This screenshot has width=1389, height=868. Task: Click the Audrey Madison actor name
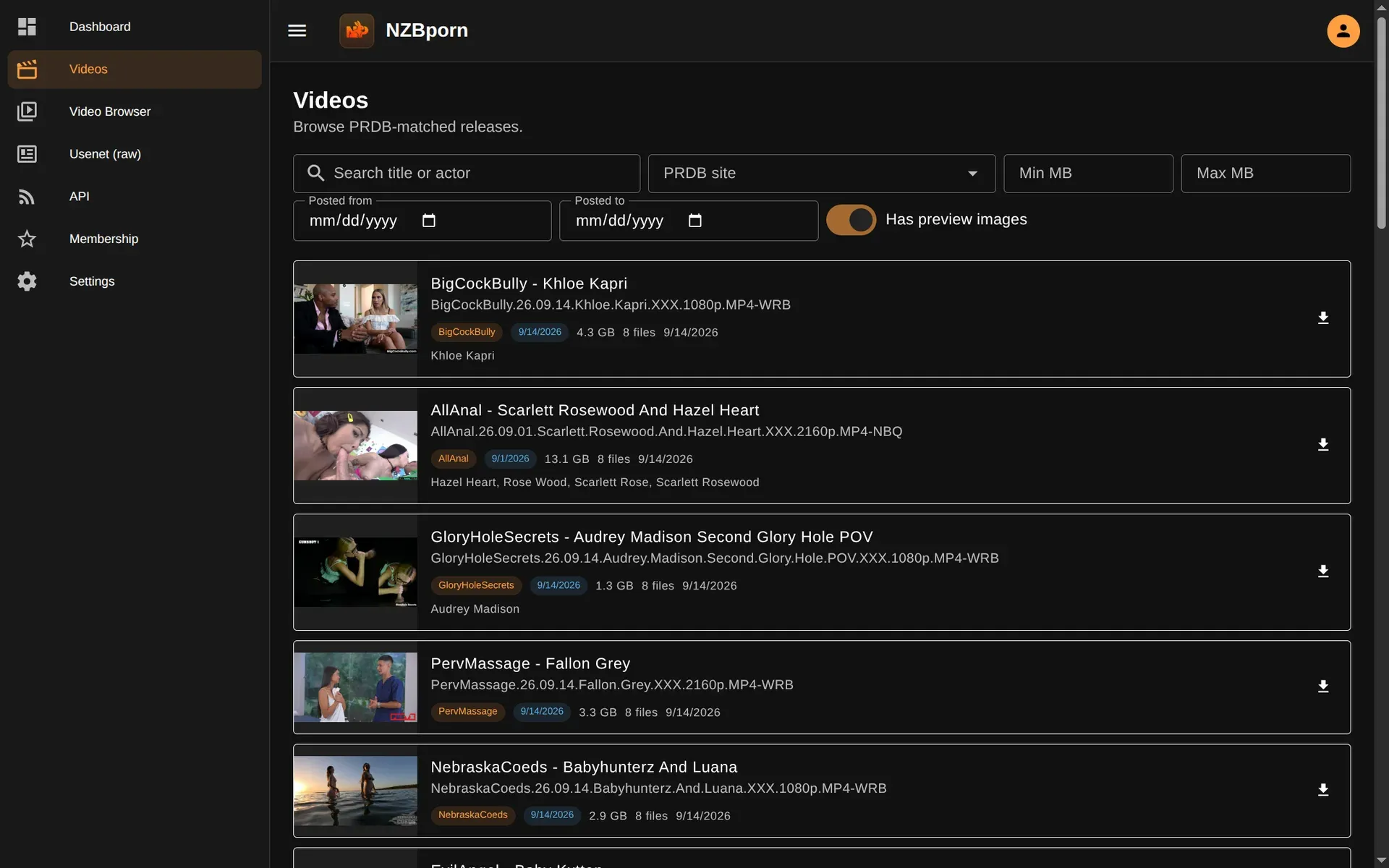(x=475, y=609)
